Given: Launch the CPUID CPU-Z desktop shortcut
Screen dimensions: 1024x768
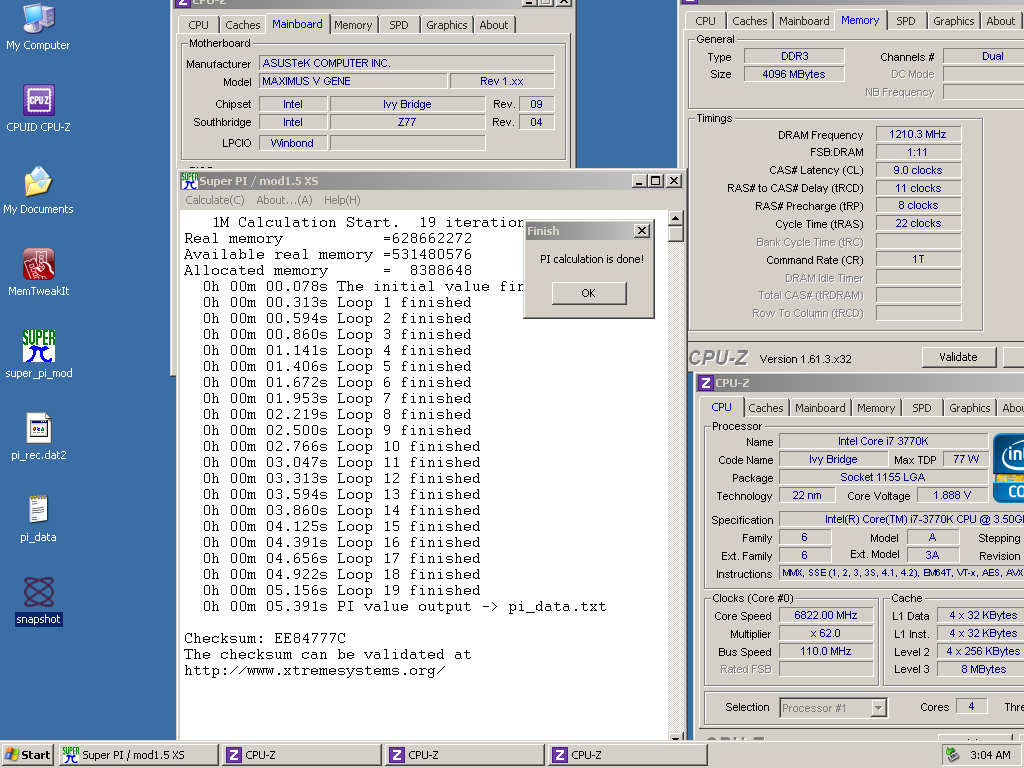Looking at the screenshot, I should click(x=38, y=100).
